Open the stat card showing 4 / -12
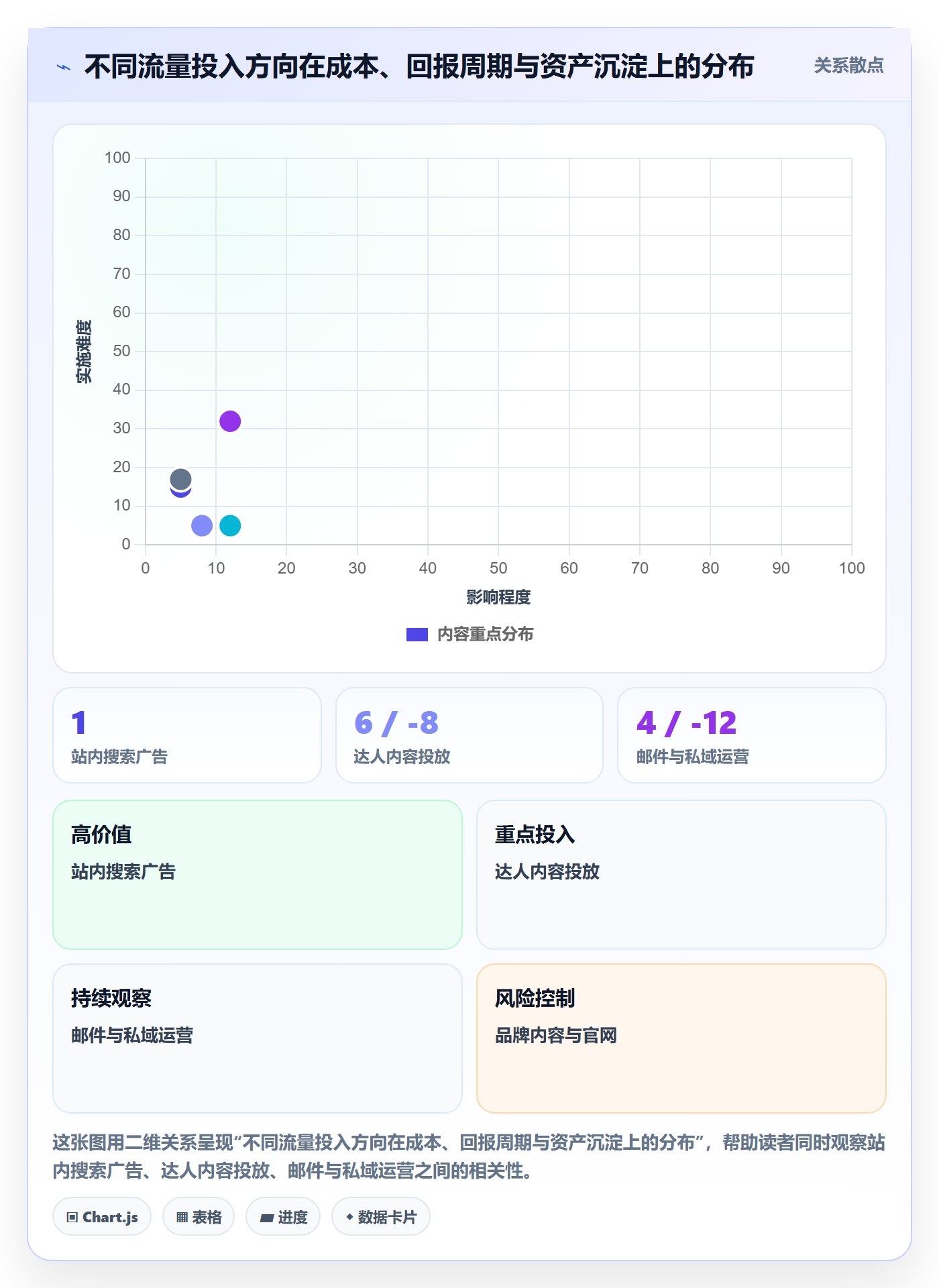 [x=752, y=735]
